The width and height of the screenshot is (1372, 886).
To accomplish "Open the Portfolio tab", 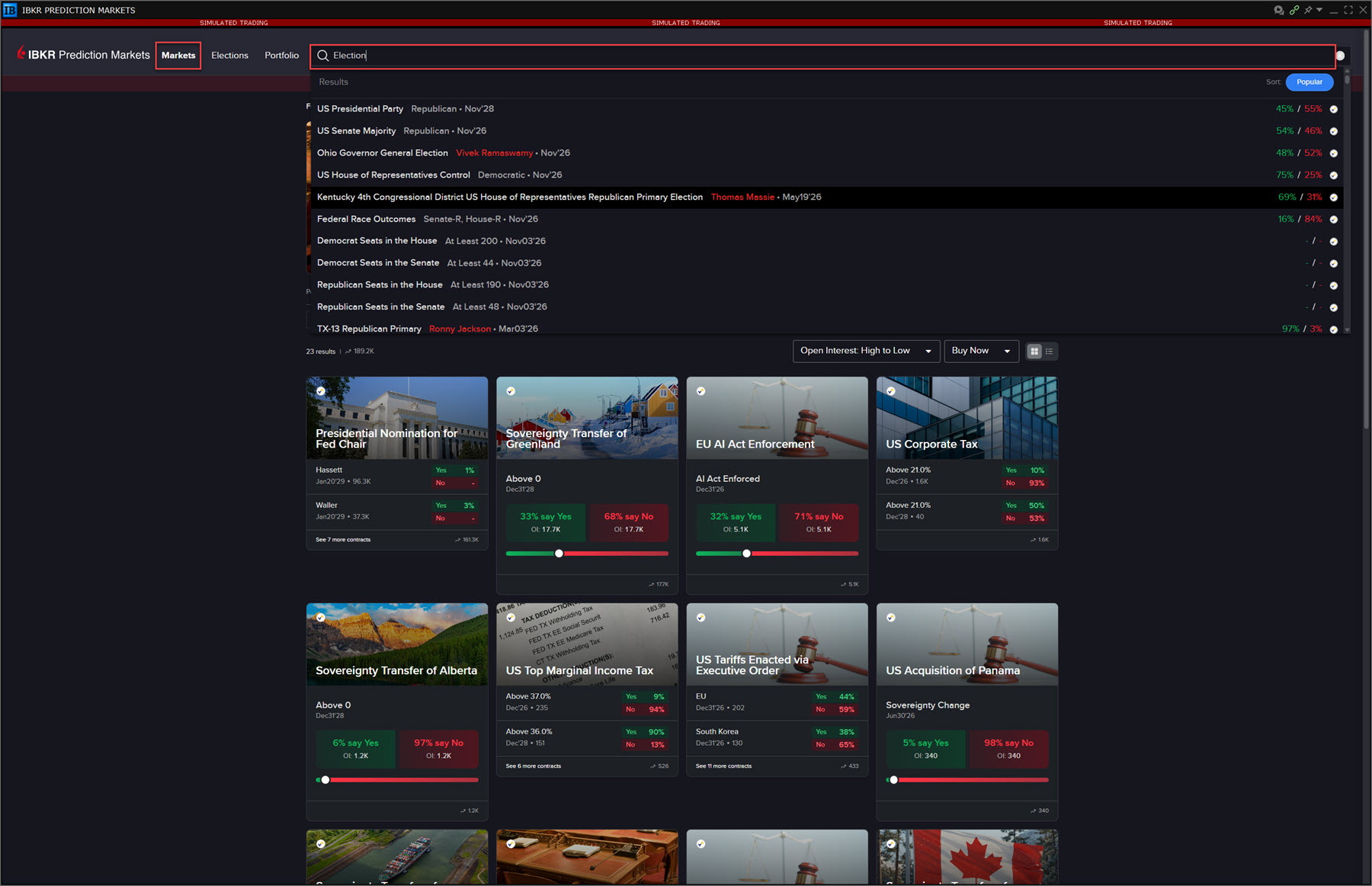I will 281,56.
